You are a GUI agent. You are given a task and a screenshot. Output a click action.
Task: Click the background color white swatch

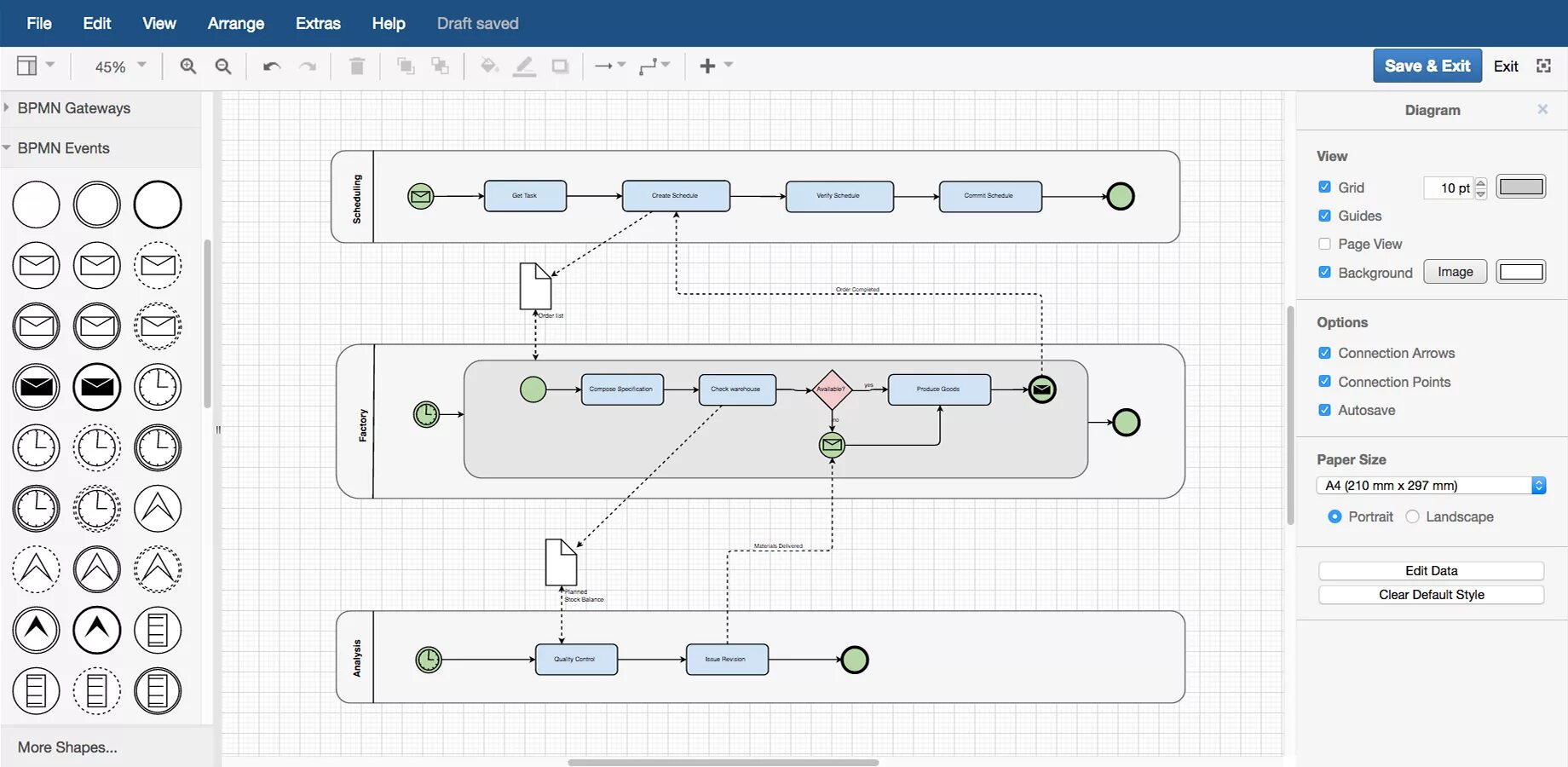point(1521,272)
